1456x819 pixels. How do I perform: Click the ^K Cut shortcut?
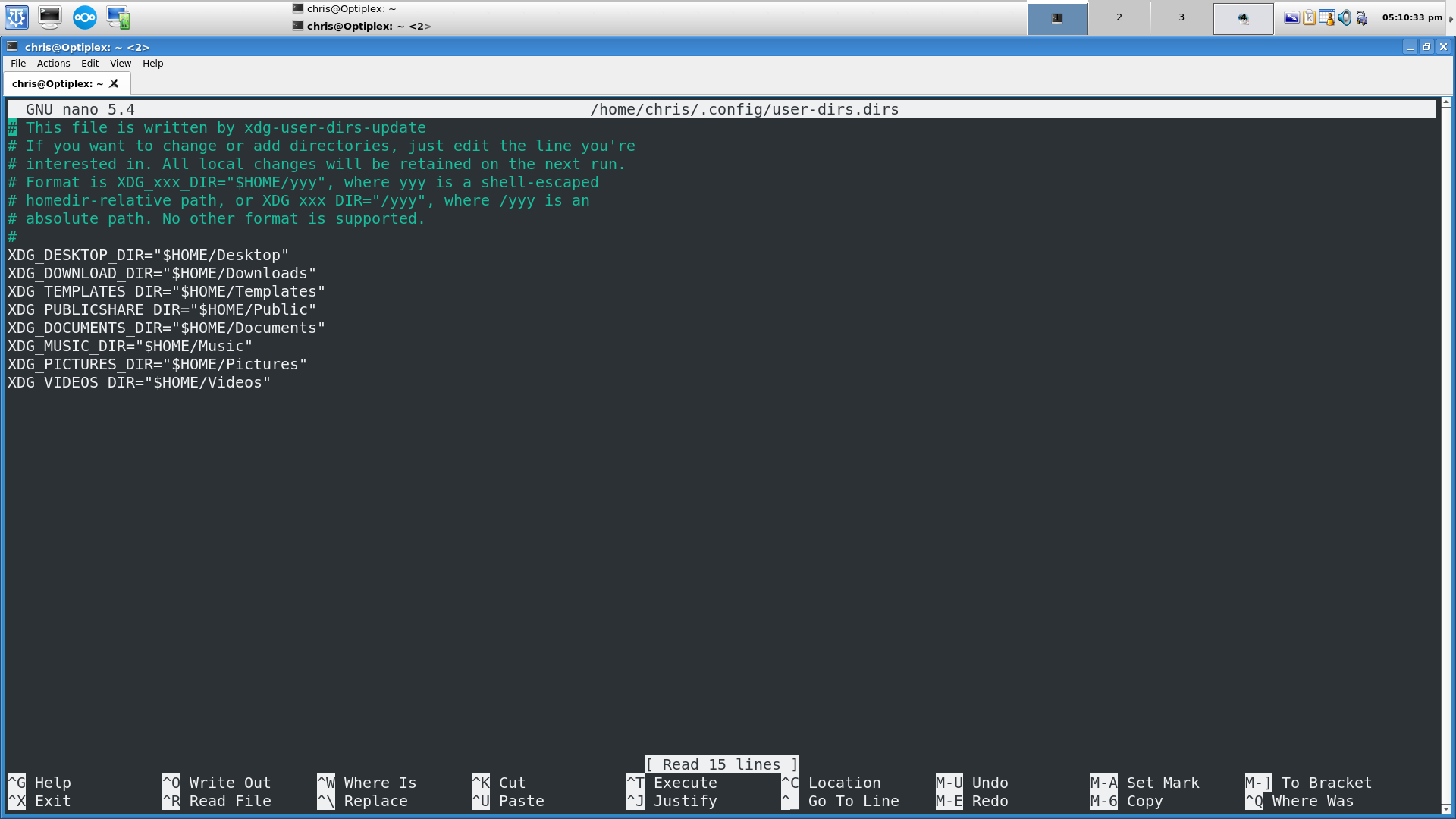coord(499,783)
